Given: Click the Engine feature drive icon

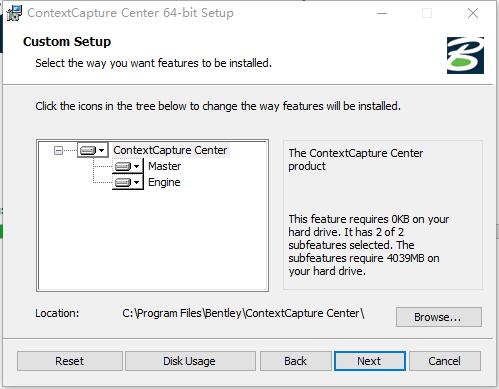Looking at the screenshot, I should click(123, 182).
